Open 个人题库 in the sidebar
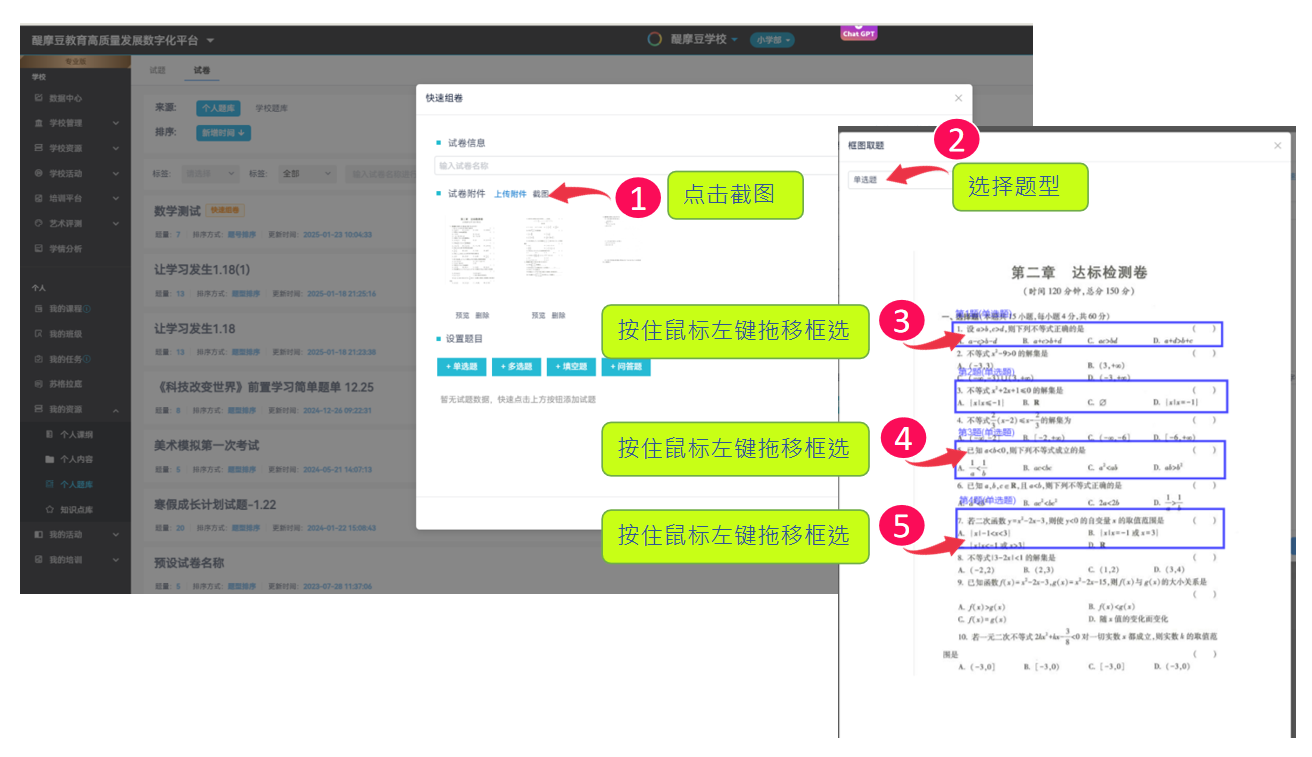 (76, 485)
